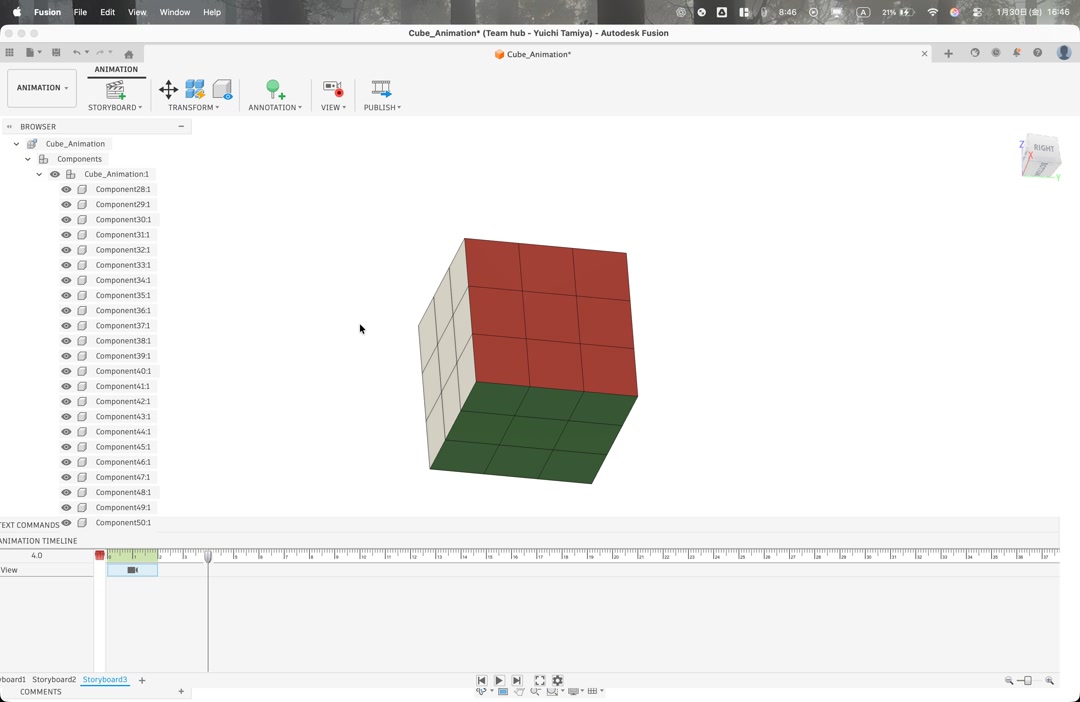Image resolution: width=1080 pixels, height=702 pixels.
Task: Expand the ANNOTATION dropdown menu
Action: pos(275,107)
